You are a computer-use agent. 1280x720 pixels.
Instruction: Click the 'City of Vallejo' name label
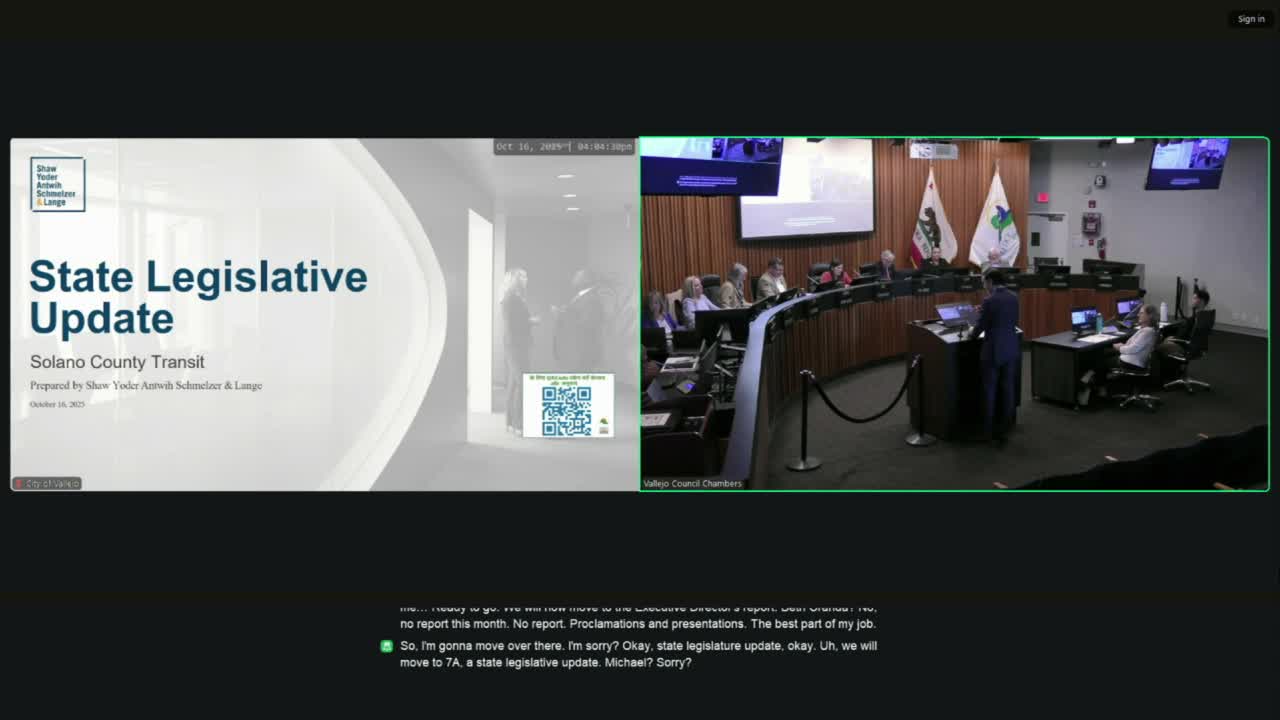46,483
